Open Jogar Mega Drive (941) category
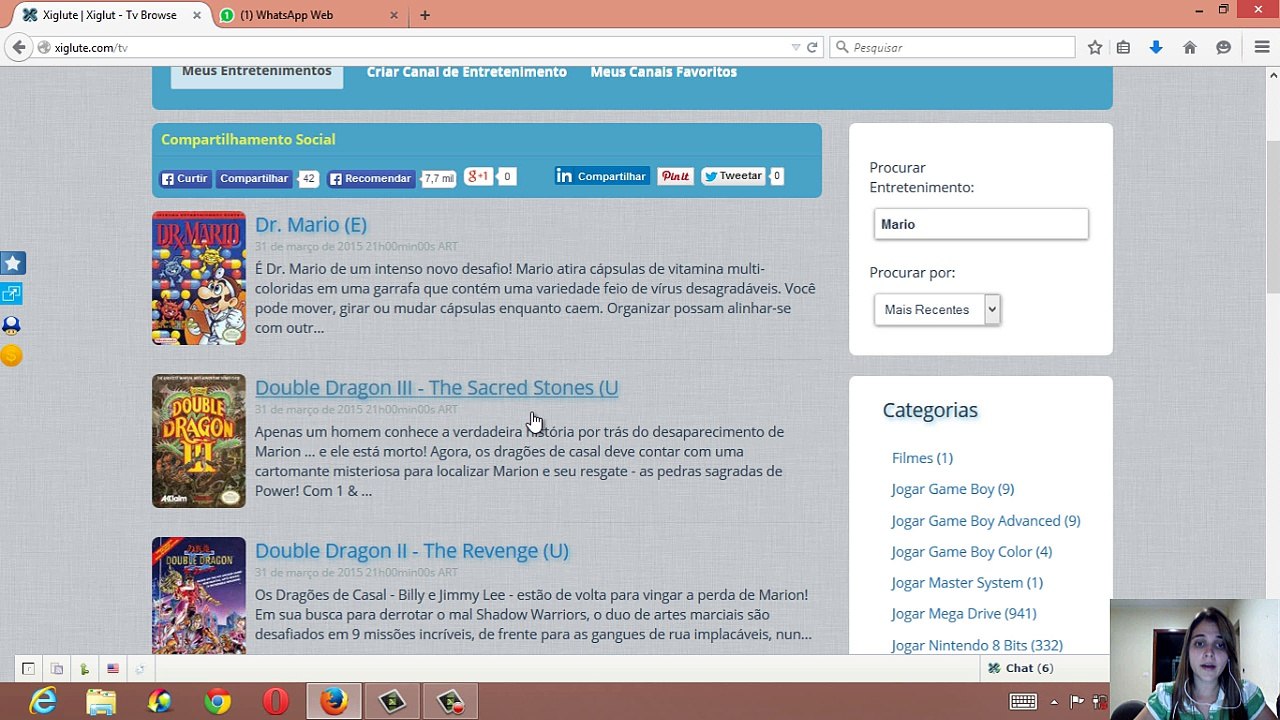Image resolution: width=1280 pixels, height=720 pixels. 963,614
